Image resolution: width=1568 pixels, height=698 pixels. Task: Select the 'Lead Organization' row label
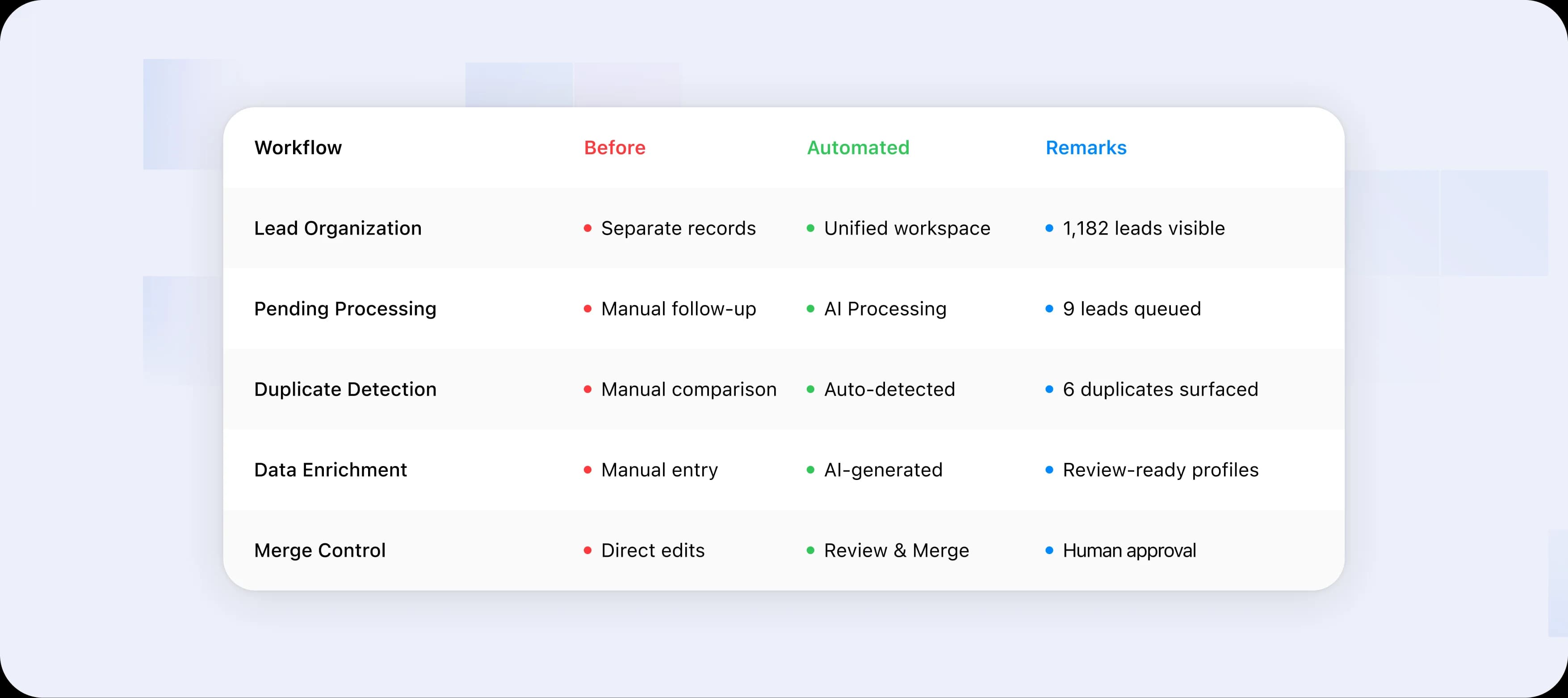tap(338, 228)
